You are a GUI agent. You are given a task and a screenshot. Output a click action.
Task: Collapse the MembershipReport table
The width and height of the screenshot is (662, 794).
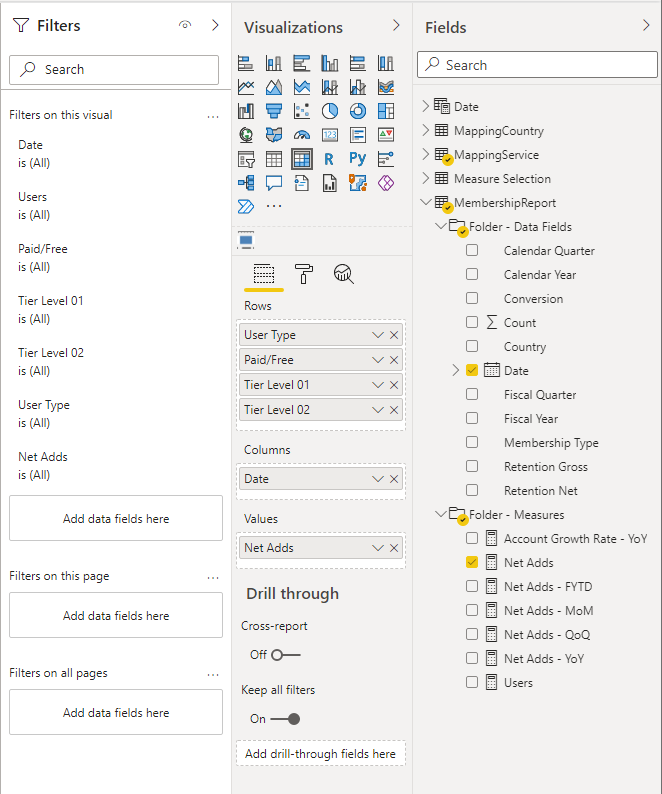point(426,202)
